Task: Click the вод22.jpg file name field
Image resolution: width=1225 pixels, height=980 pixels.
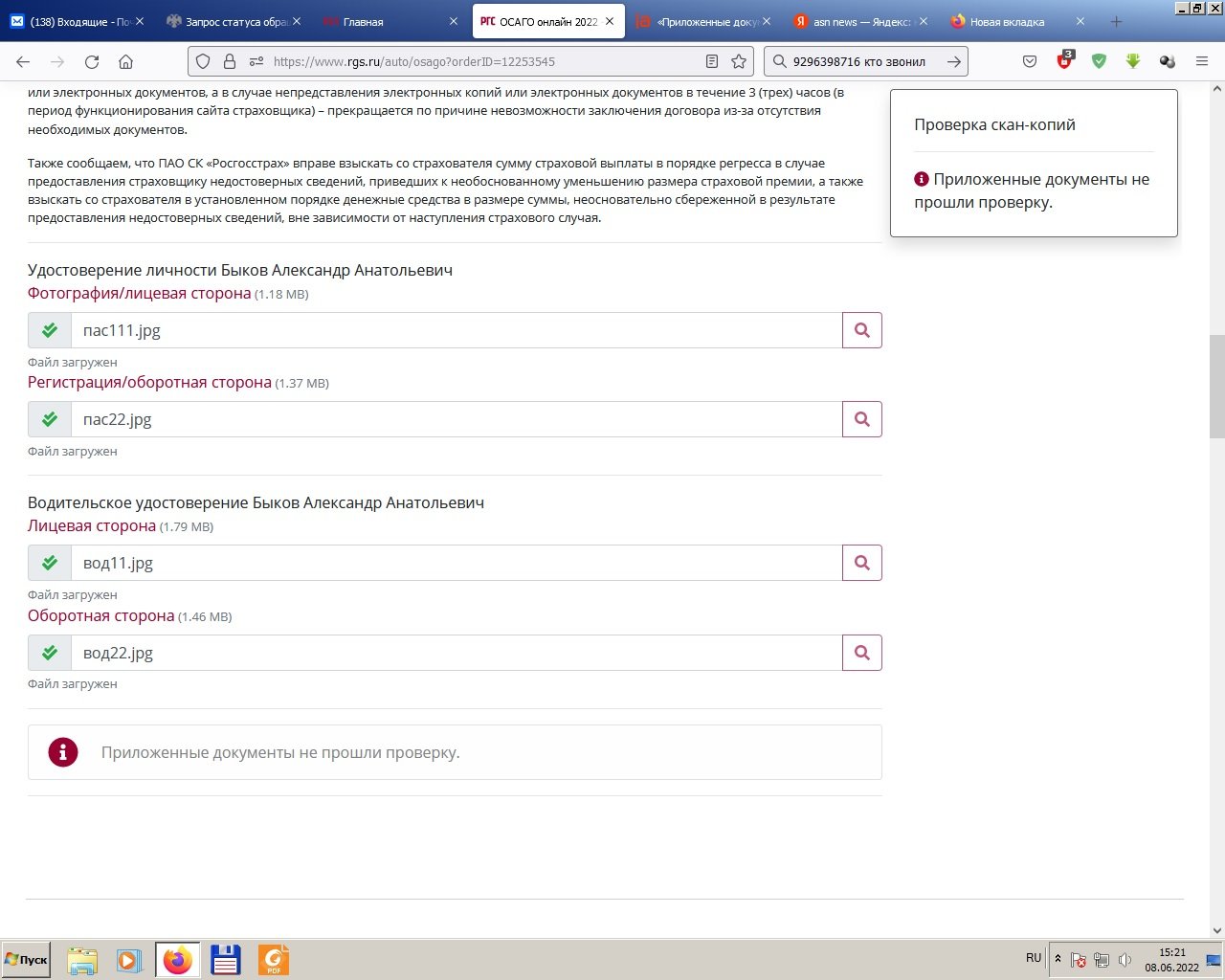Action: (x=457, y=653)
